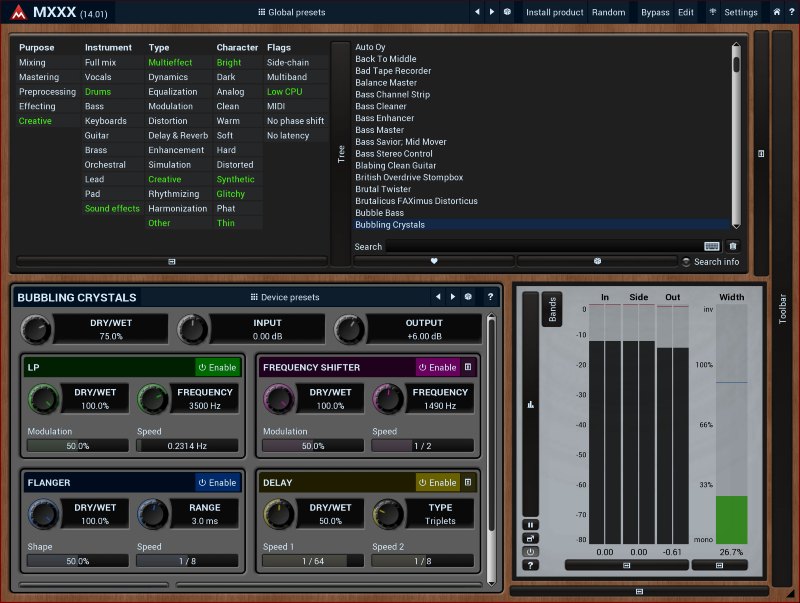
Task: Toggle the Flanger Enable button
Action: pyautogui.click(x=217, y=482)
